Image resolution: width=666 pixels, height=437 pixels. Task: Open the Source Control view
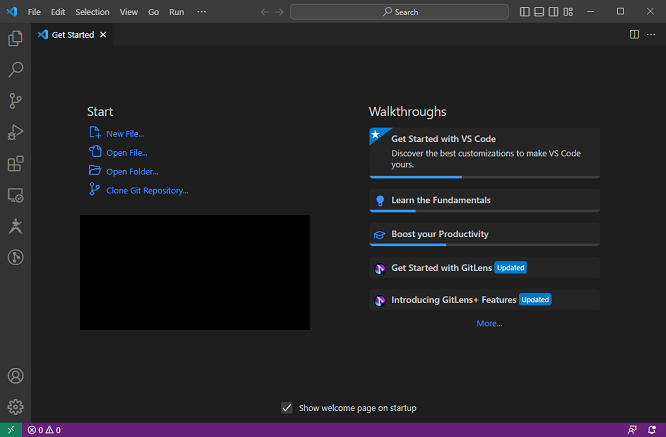click(x=15, y=101)
